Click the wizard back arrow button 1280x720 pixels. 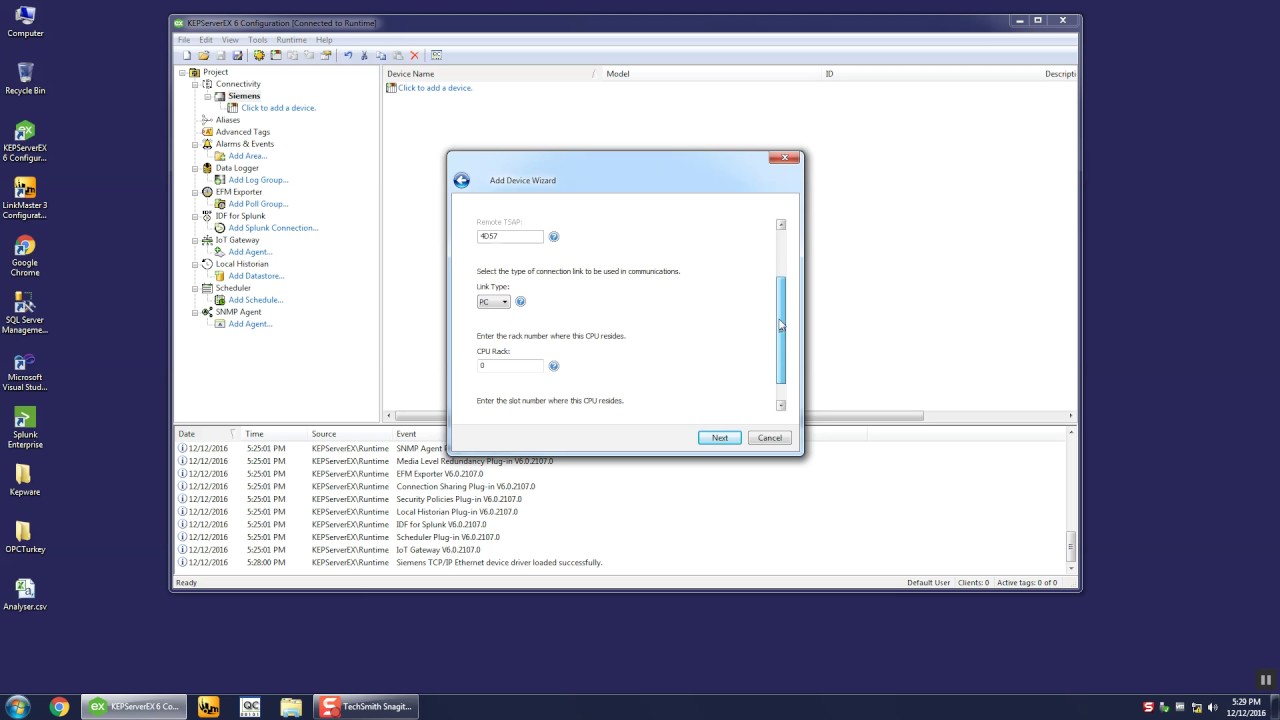click(461, 180)
